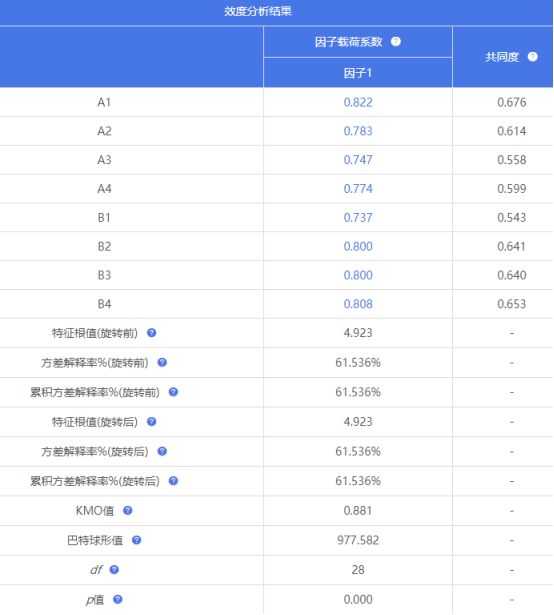Click help icon for 累积方差解释率%(旋转前)

pyautogui.click(x=173, y=392)
